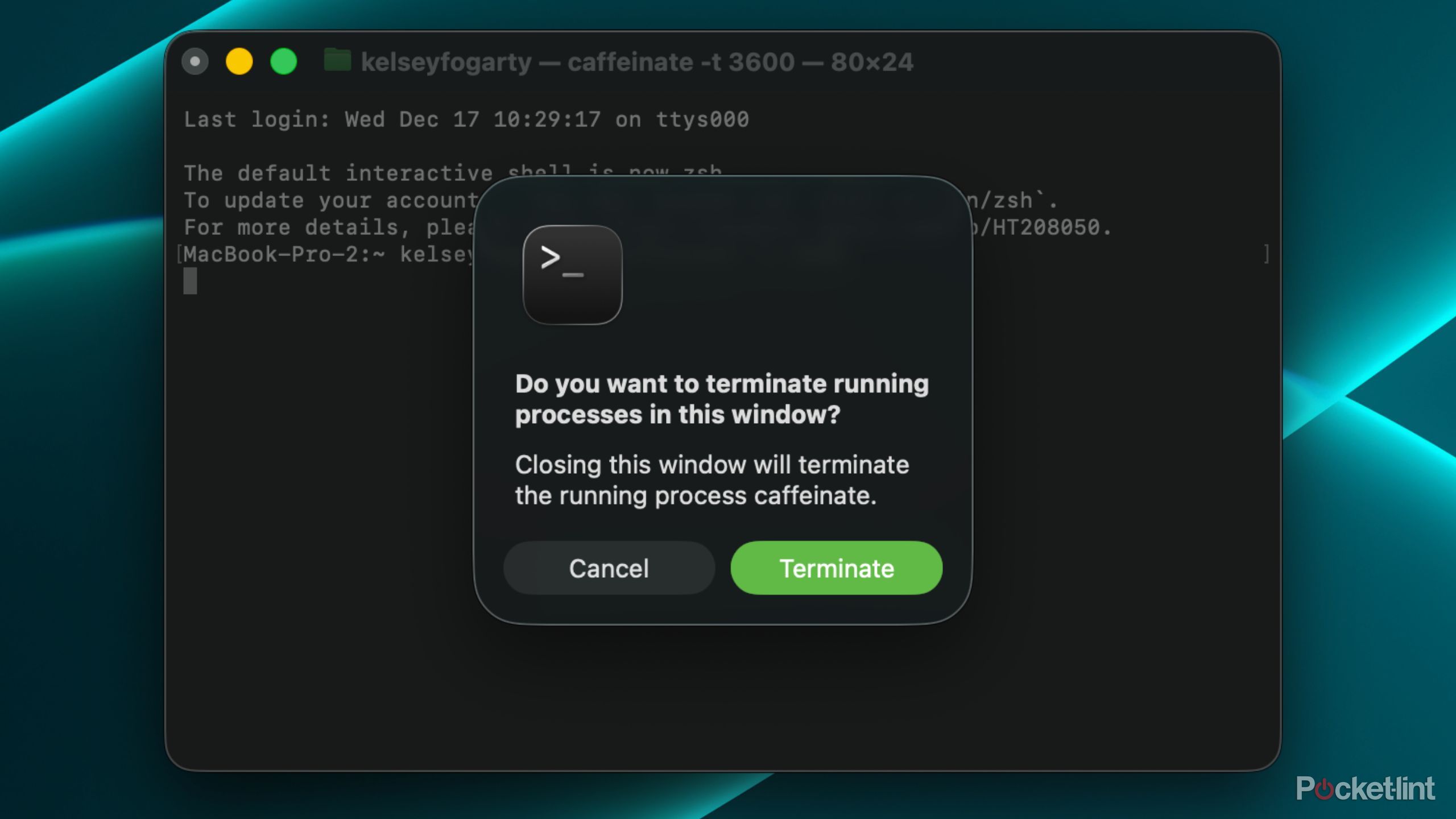Zoom Terminal window with green button
The image size is (1456, 819).
click(284, 61)
